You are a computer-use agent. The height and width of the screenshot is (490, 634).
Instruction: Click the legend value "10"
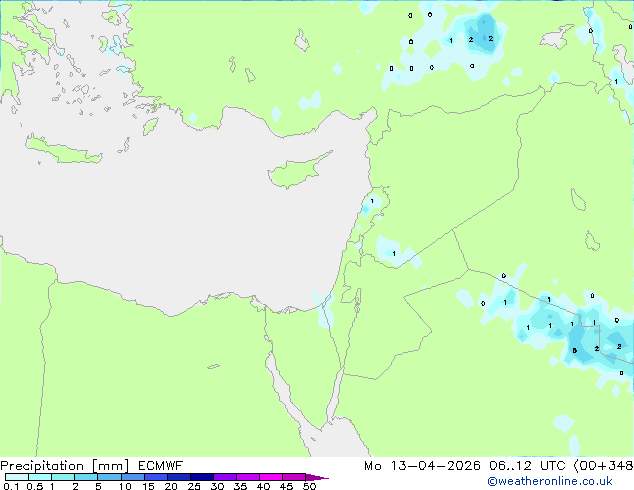pyautogui.click(x=125, y=486)
